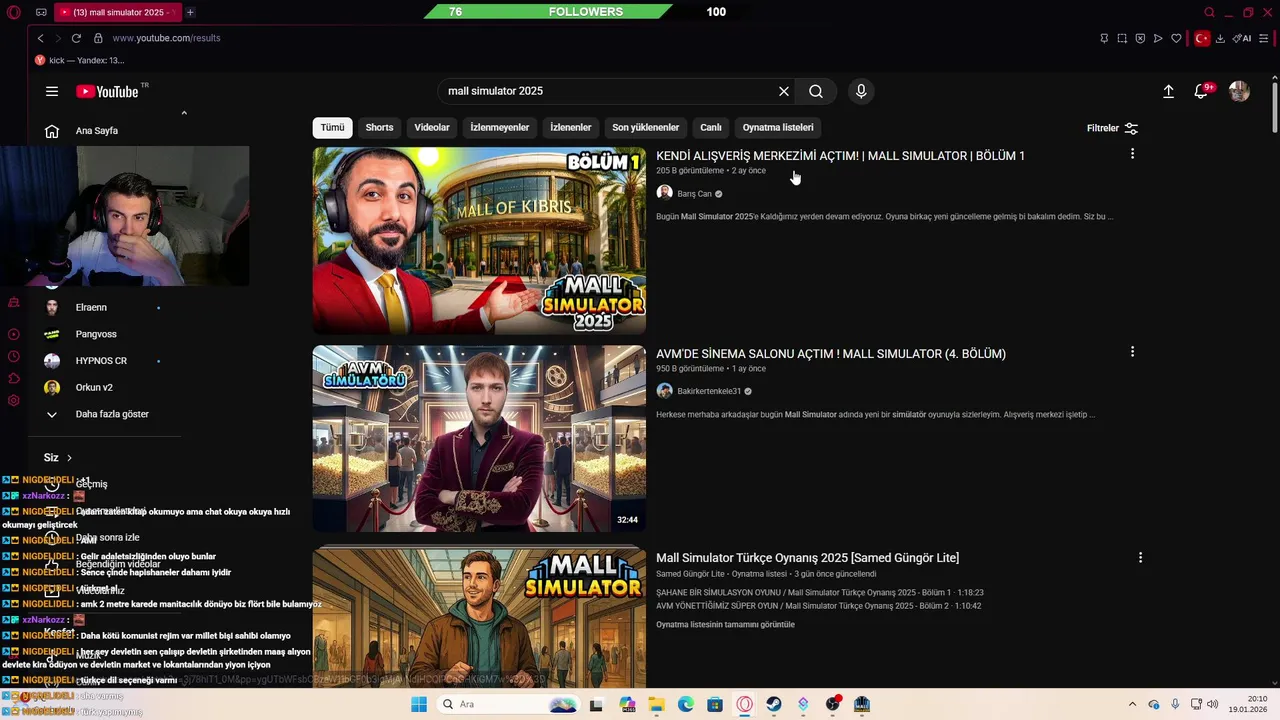Add page to bookmarks heart icon
The height and width of the screenshot is (720, 1280).
pyautogui.click(x=1176, y=38)
